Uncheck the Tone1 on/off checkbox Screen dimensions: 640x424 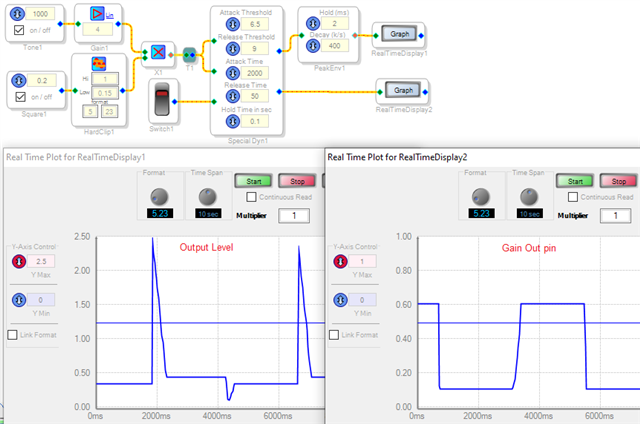tap(19, 30)
